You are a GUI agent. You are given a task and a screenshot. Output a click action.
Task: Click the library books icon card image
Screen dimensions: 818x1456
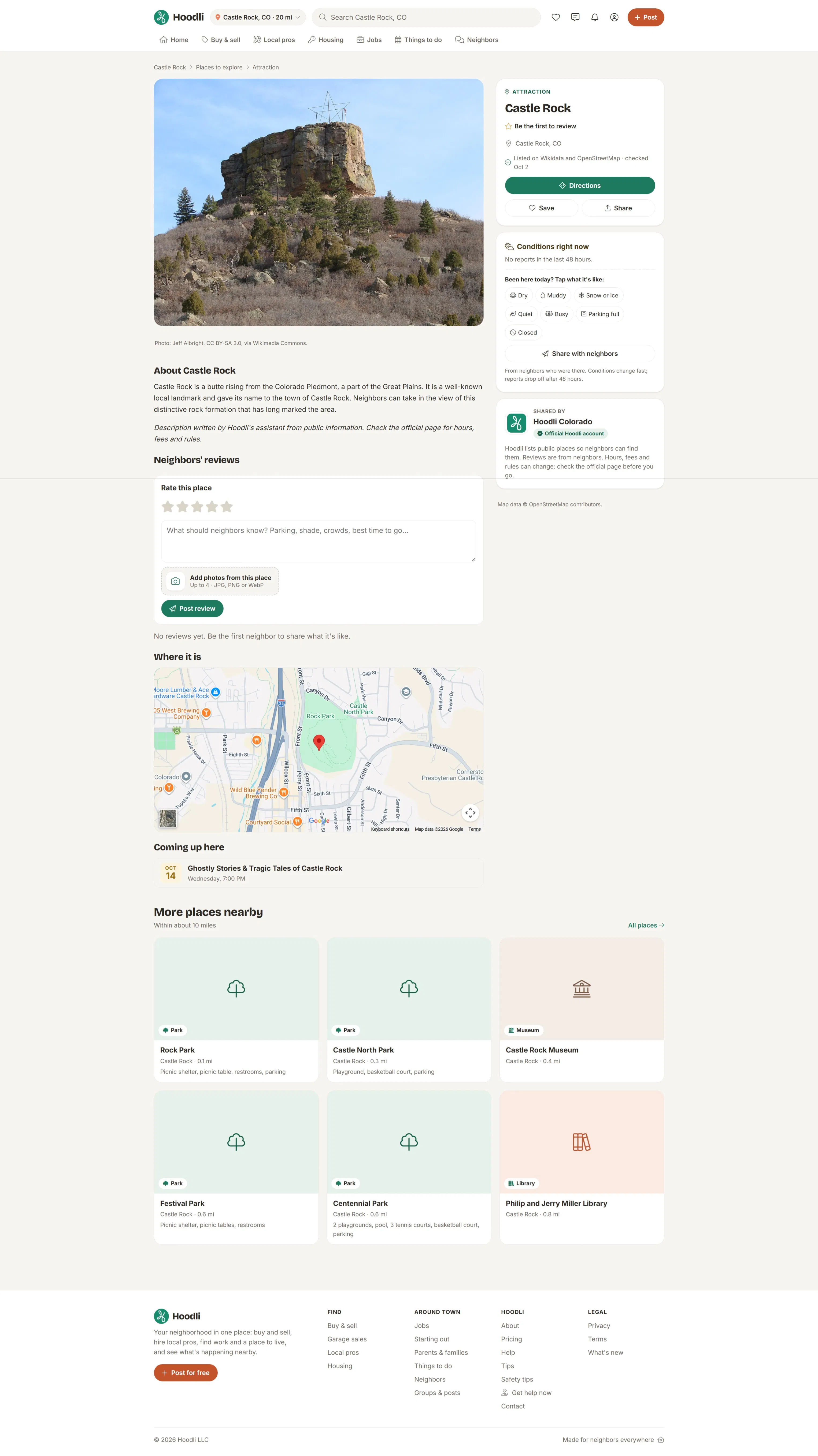[582, 1142]
